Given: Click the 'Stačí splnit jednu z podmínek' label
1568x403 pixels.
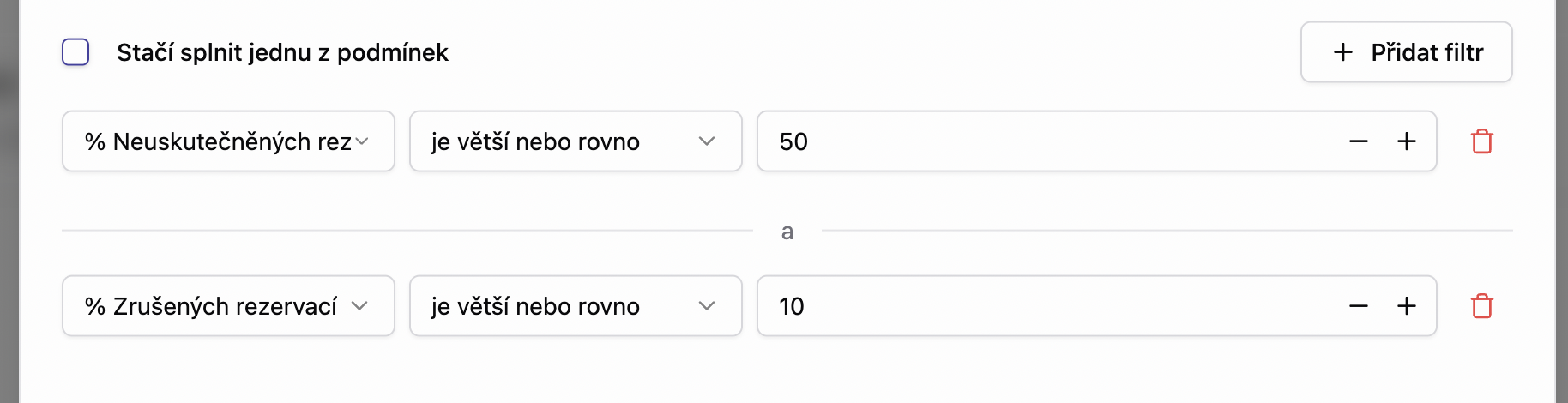Looking at the screenshot, I should 282,52.
